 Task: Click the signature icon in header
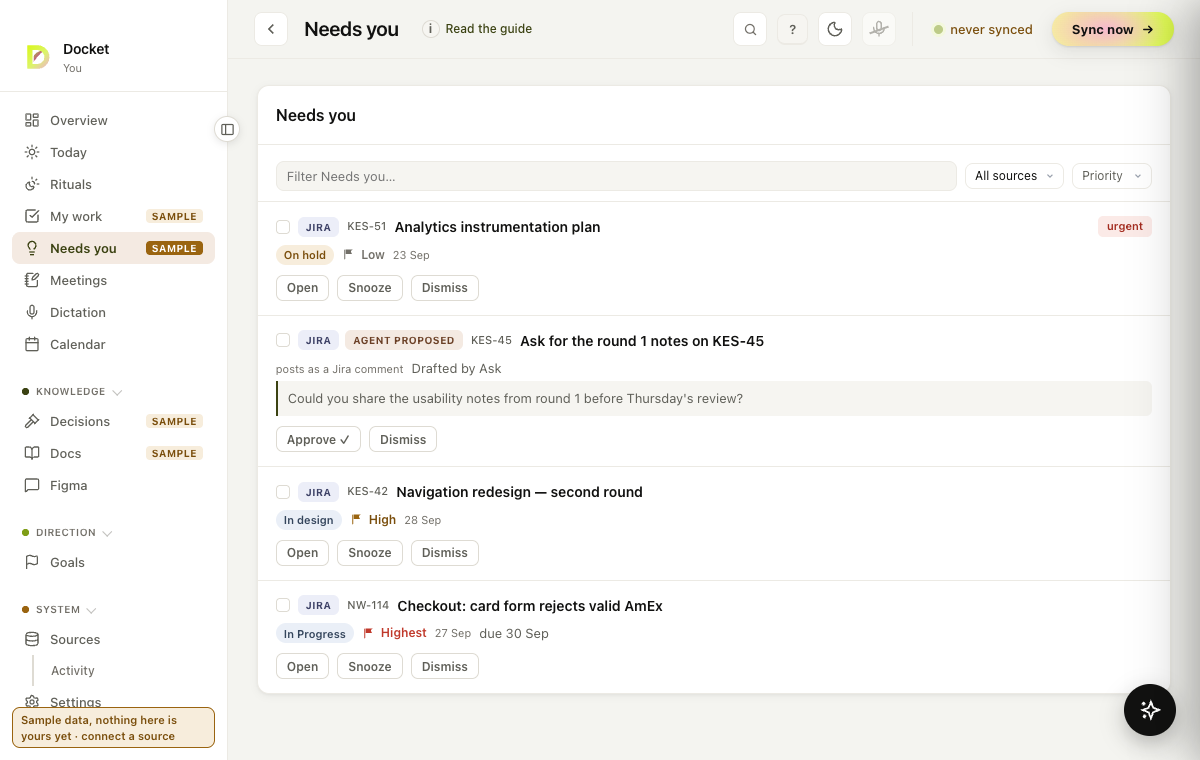coord(879,29)
